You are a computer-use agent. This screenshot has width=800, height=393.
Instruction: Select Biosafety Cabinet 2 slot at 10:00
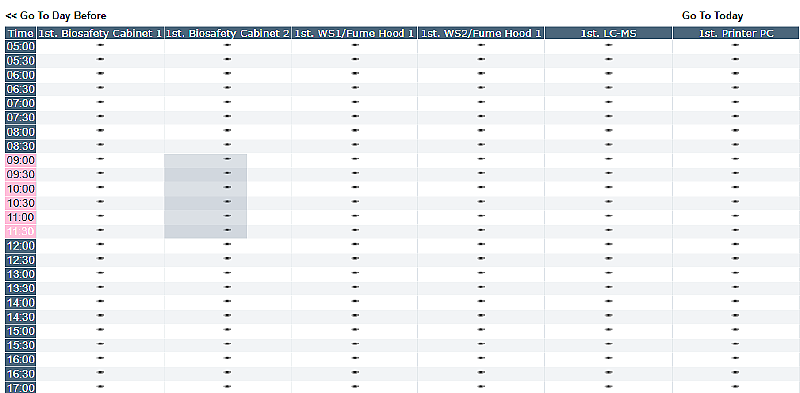[228, 187]
